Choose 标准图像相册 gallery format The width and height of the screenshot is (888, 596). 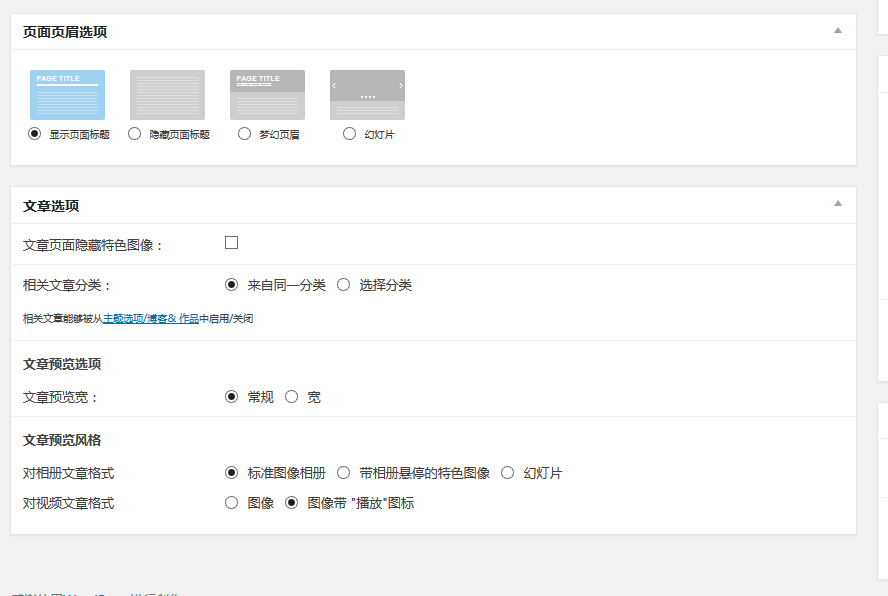(232, 473)
